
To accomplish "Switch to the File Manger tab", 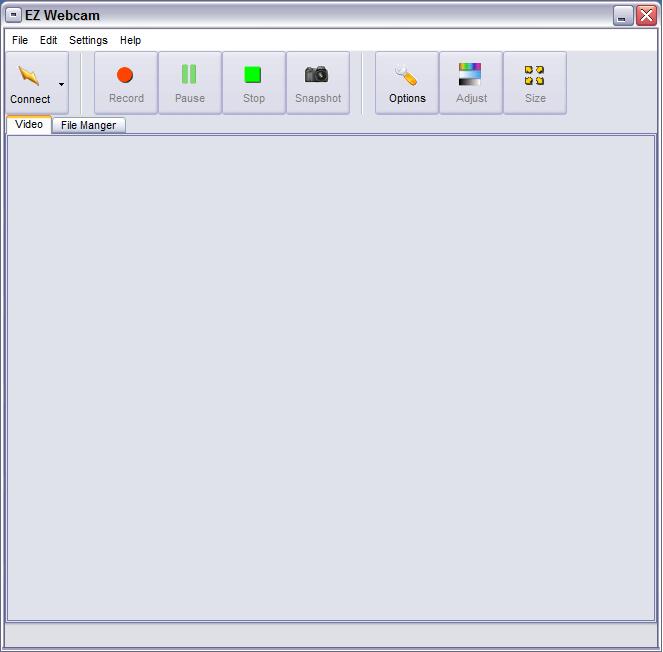I will [x=88, y=126].
